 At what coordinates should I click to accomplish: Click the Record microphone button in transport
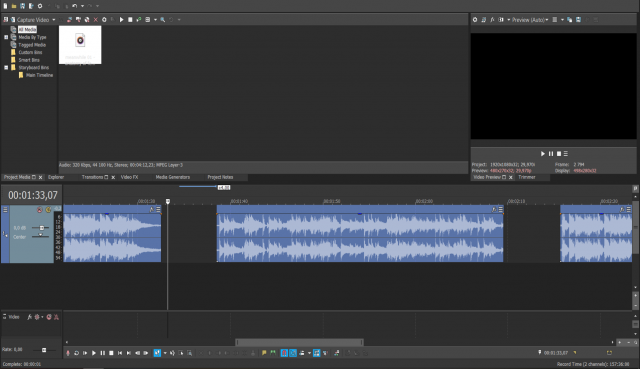[68, 353]
